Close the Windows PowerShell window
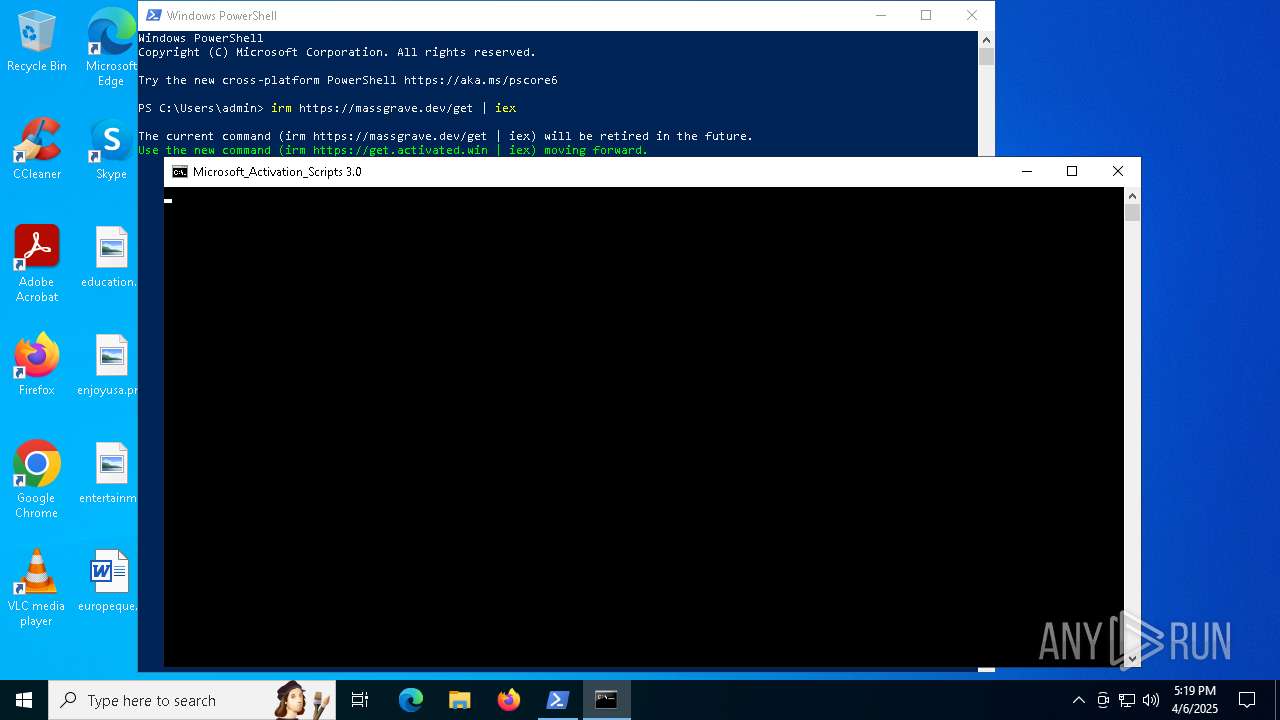The image size is (1280, 720). [x=972, y=15]
